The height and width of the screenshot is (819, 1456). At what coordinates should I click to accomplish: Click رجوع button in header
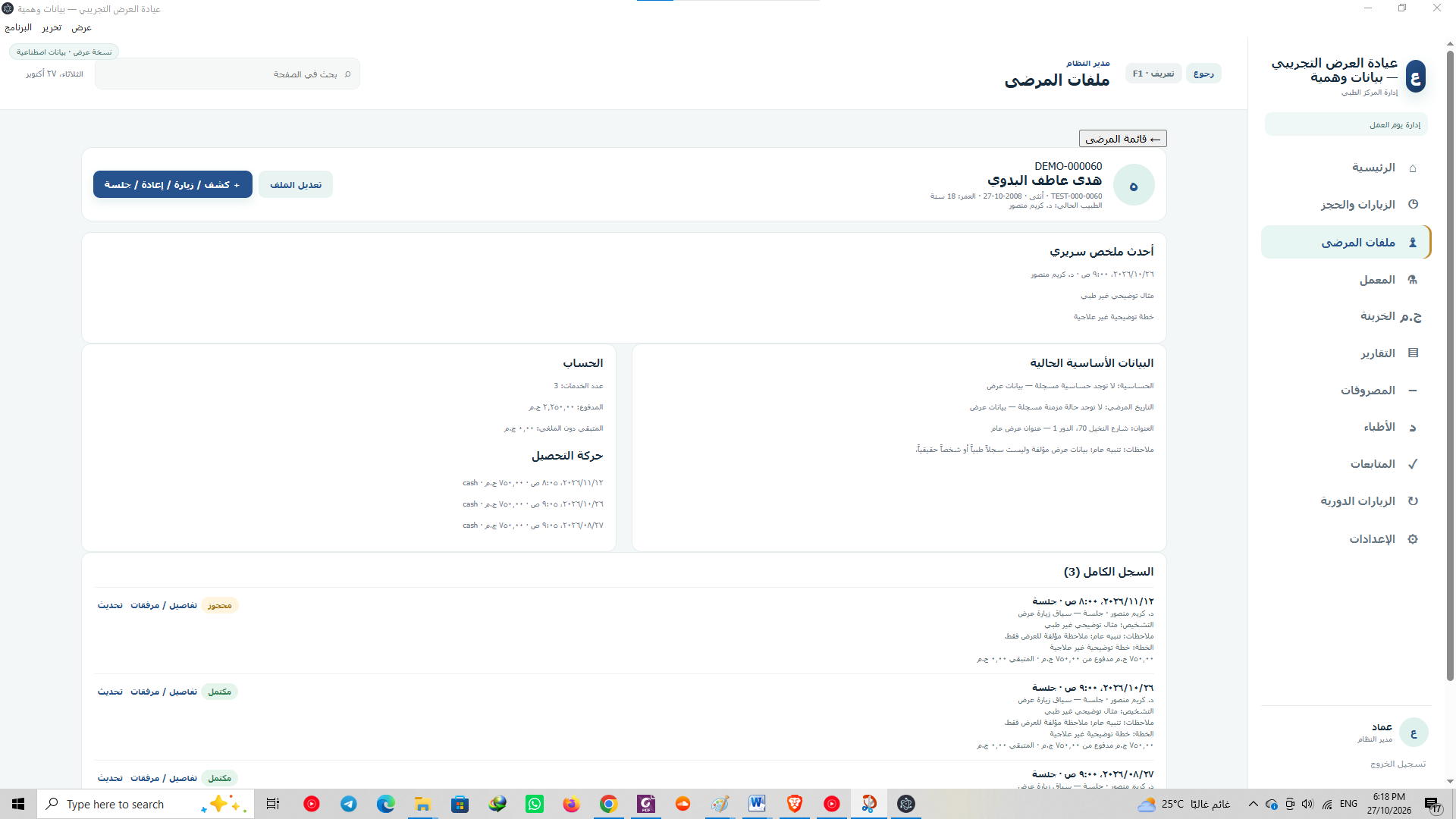(x=1203, y=74)
